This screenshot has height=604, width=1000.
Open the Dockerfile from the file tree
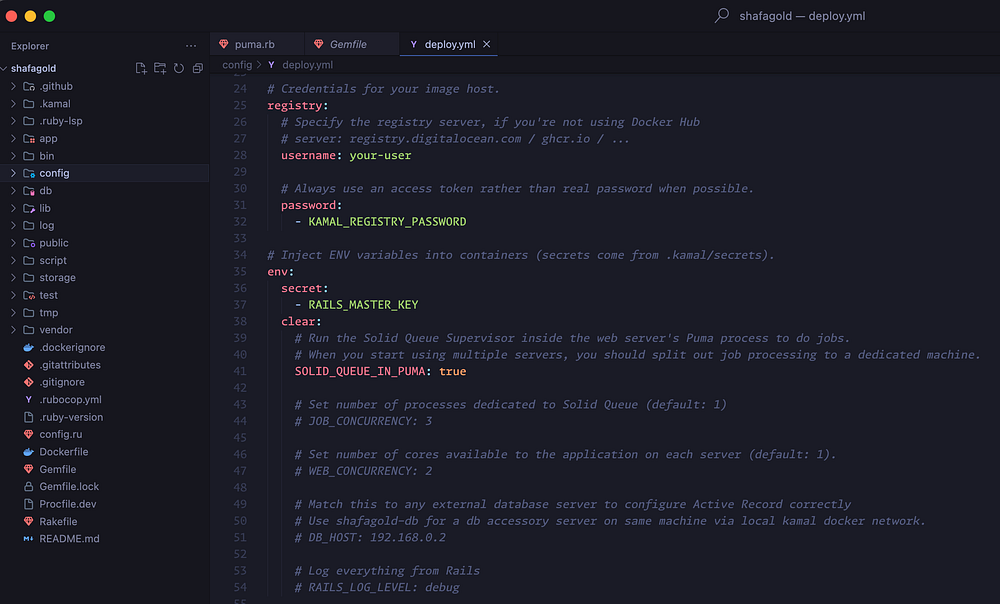(63, 452)
